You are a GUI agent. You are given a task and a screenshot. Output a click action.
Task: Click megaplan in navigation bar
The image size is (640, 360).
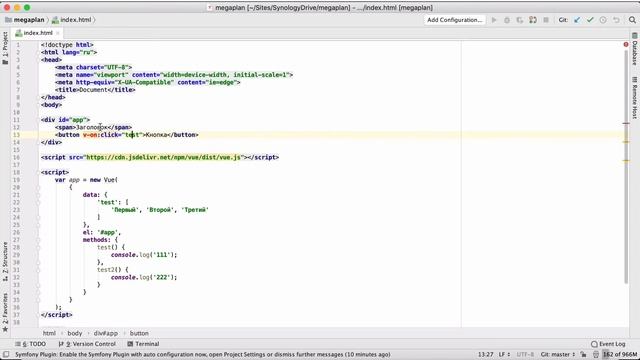[25, 20]
